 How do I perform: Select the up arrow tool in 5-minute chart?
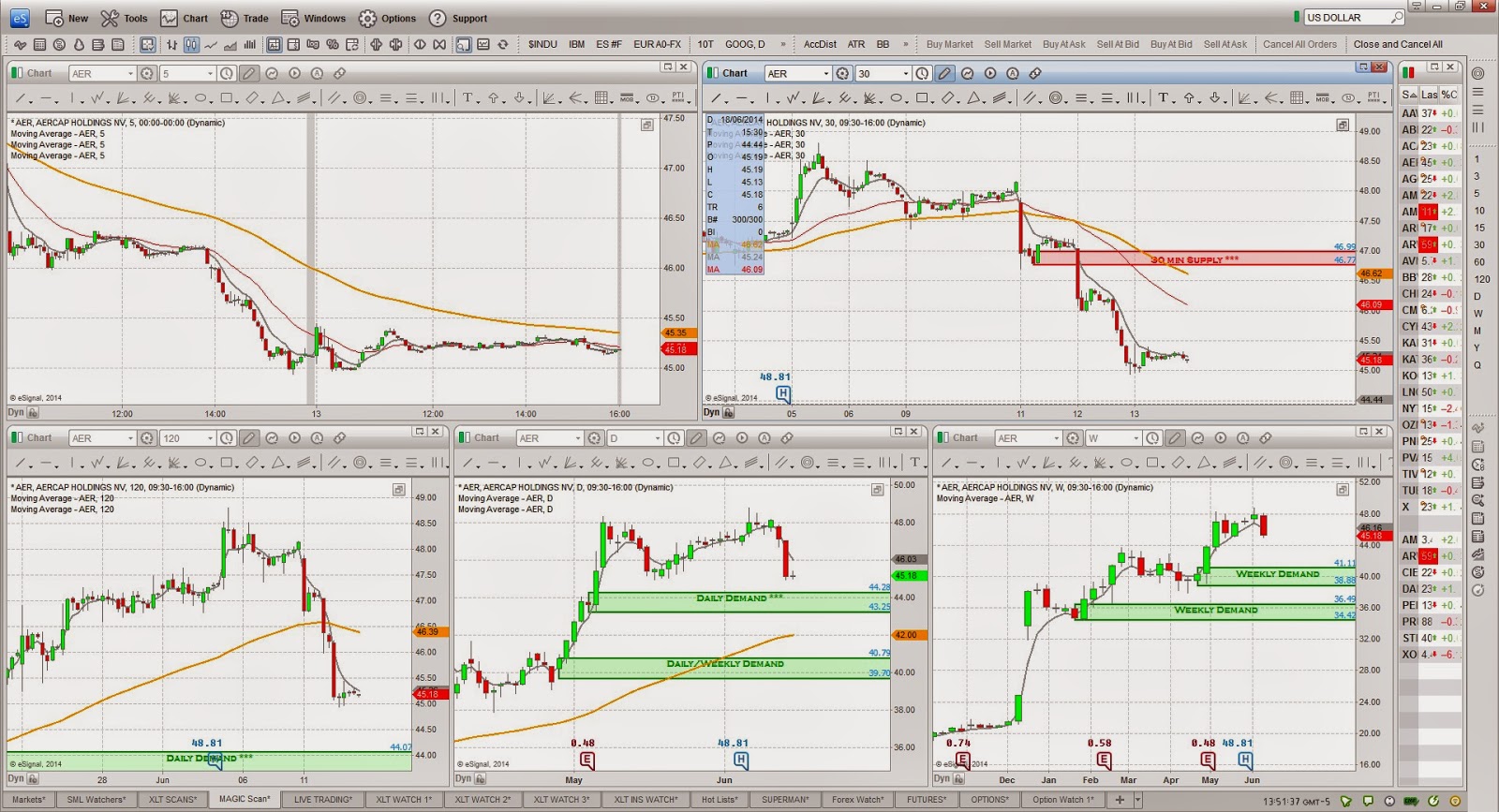tap(494, 97)
